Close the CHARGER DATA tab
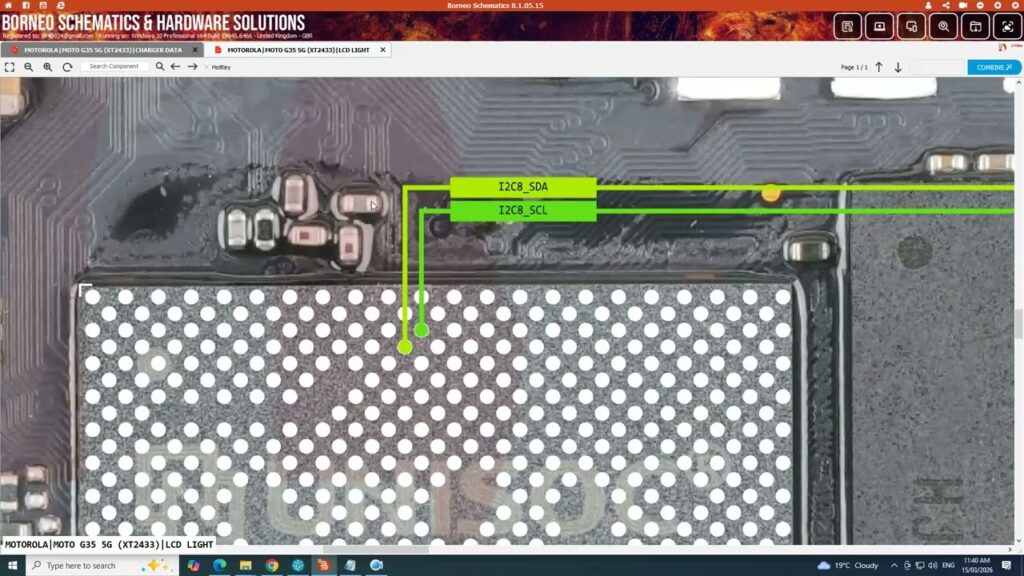The image size is (1024, 576). coord(194,49)
